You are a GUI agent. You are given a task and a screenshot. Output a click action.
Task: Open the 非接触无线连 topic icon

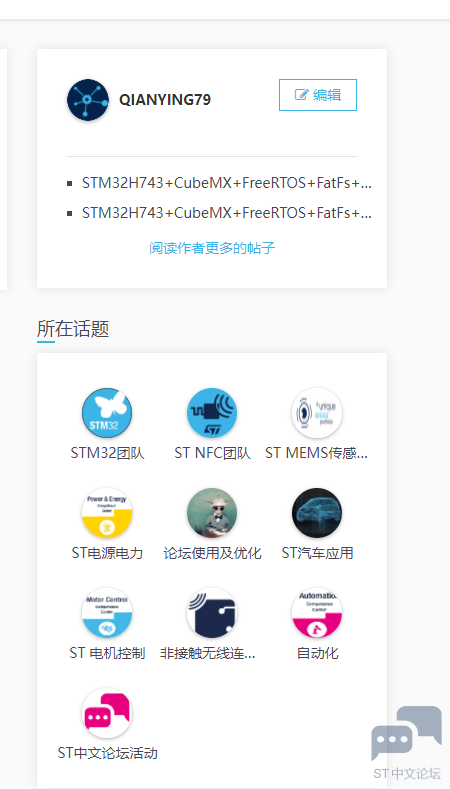[x=212, y=613]
